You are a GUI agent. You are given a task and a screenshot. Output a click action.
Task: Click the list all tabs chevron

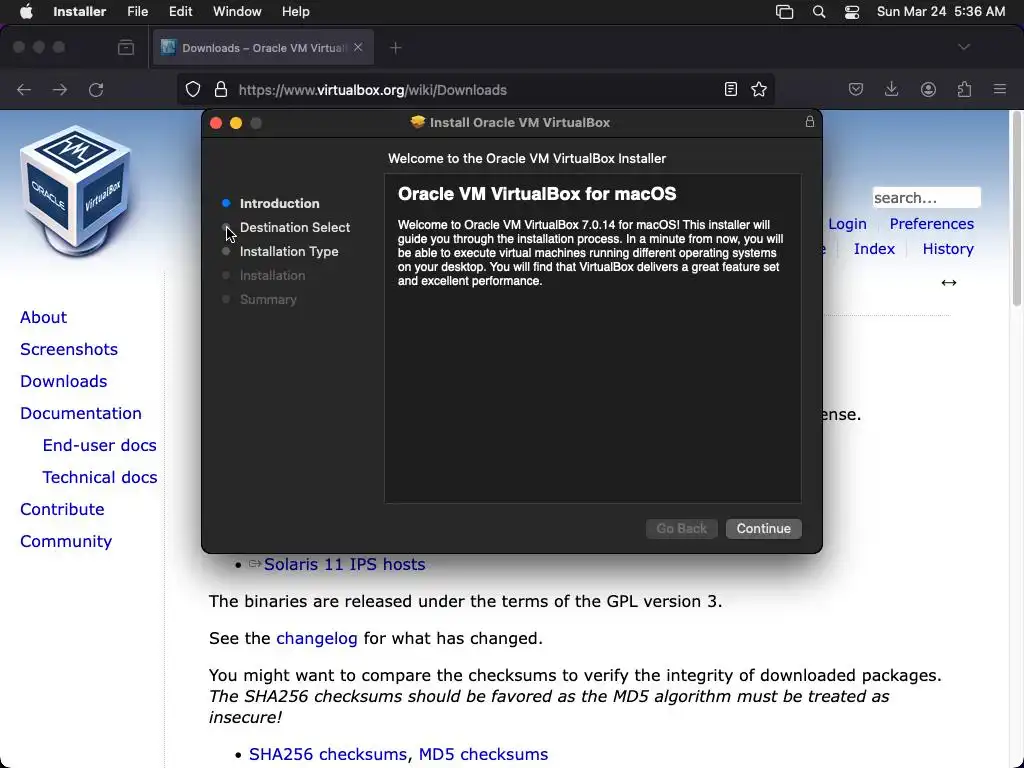tap(964, 47)
